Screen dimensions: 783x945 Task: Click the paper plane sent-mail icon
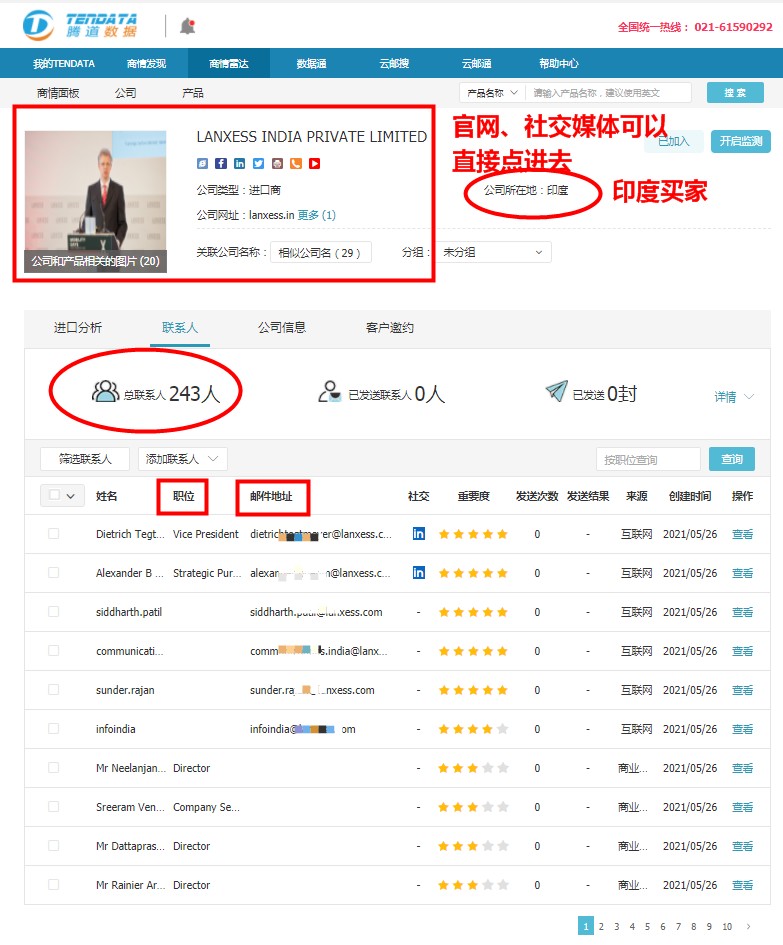coord(556,391)
